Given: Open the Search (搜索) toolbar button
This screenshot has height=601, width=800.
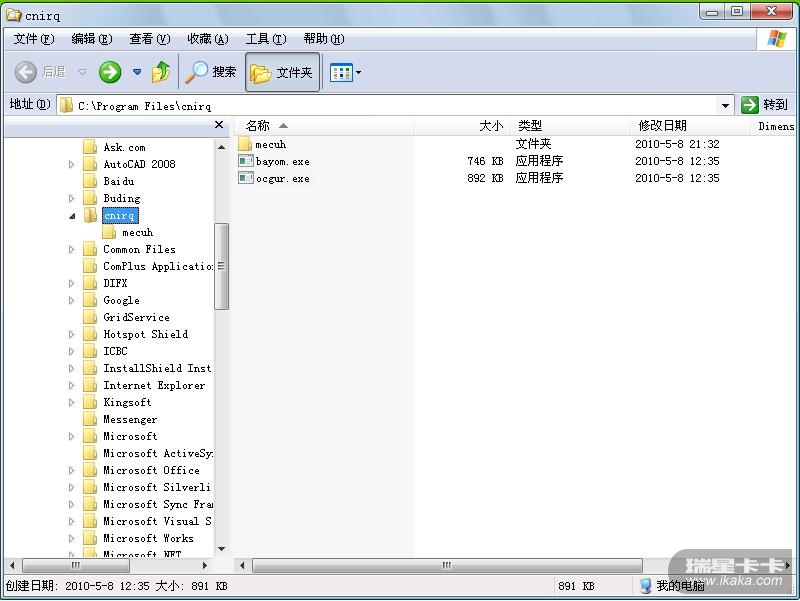Looking at the screenshot, I should tap(211, 72).
